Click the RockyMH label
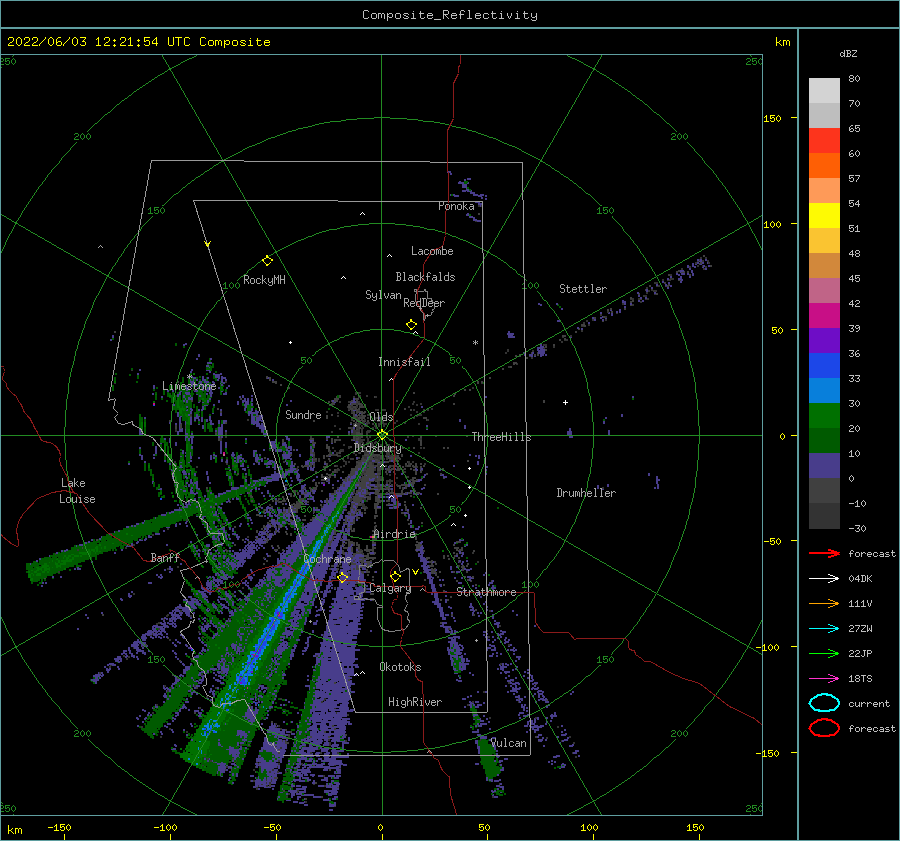 (x=264, y=280)
